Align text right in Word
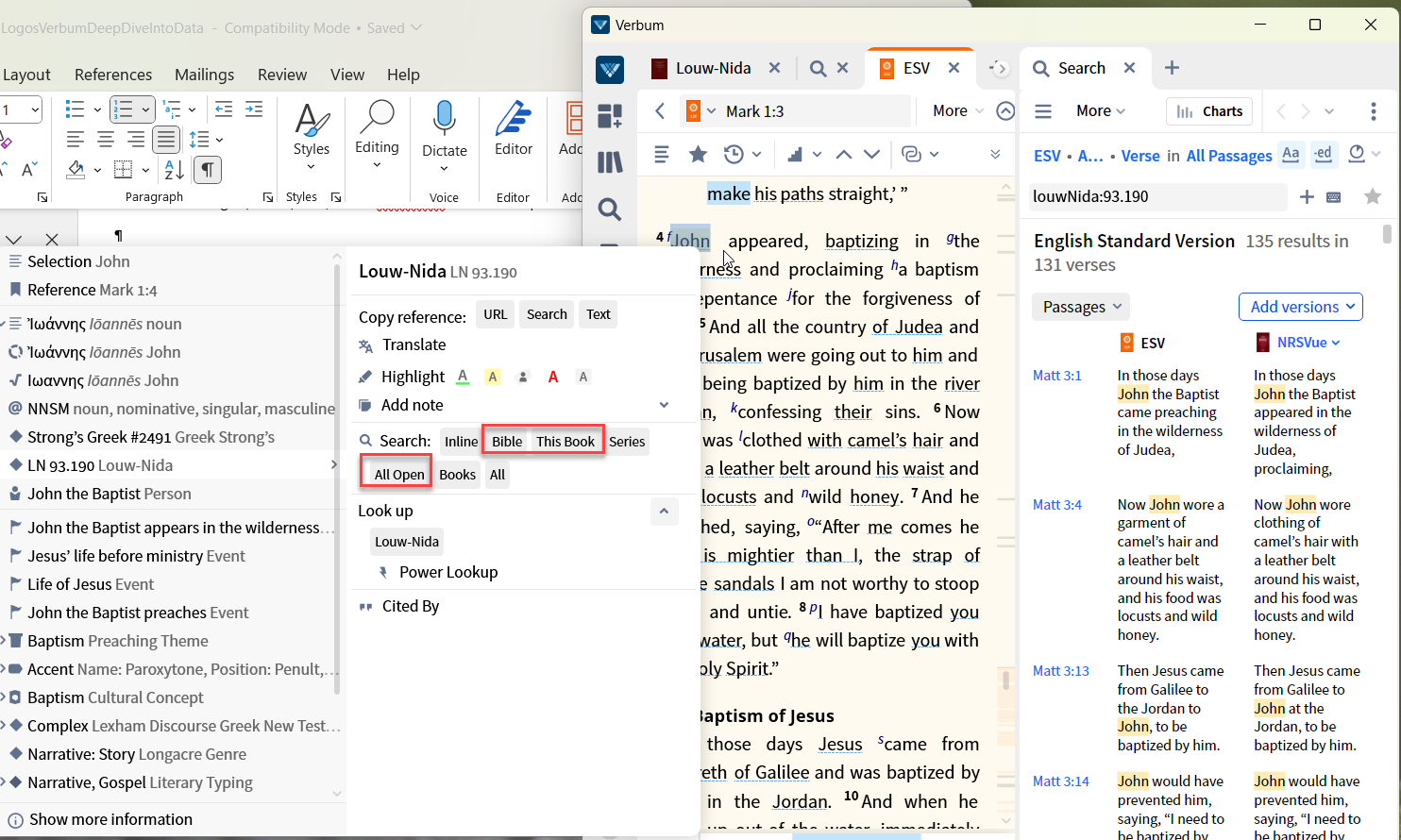 click(136, 140)
